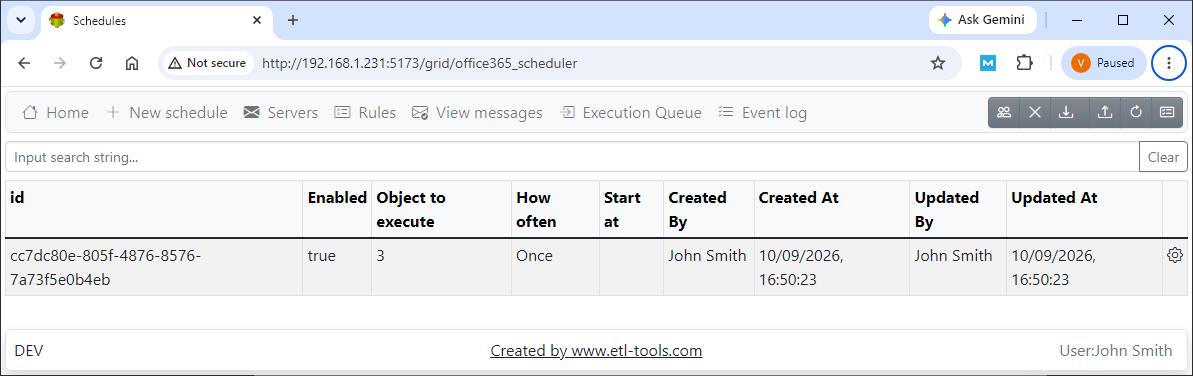Image resolution: width=1193 pixels, height=376 pixels.
Task: Follow the Created by www.etl-tools.com link
Action: click(x=596, y=351)
